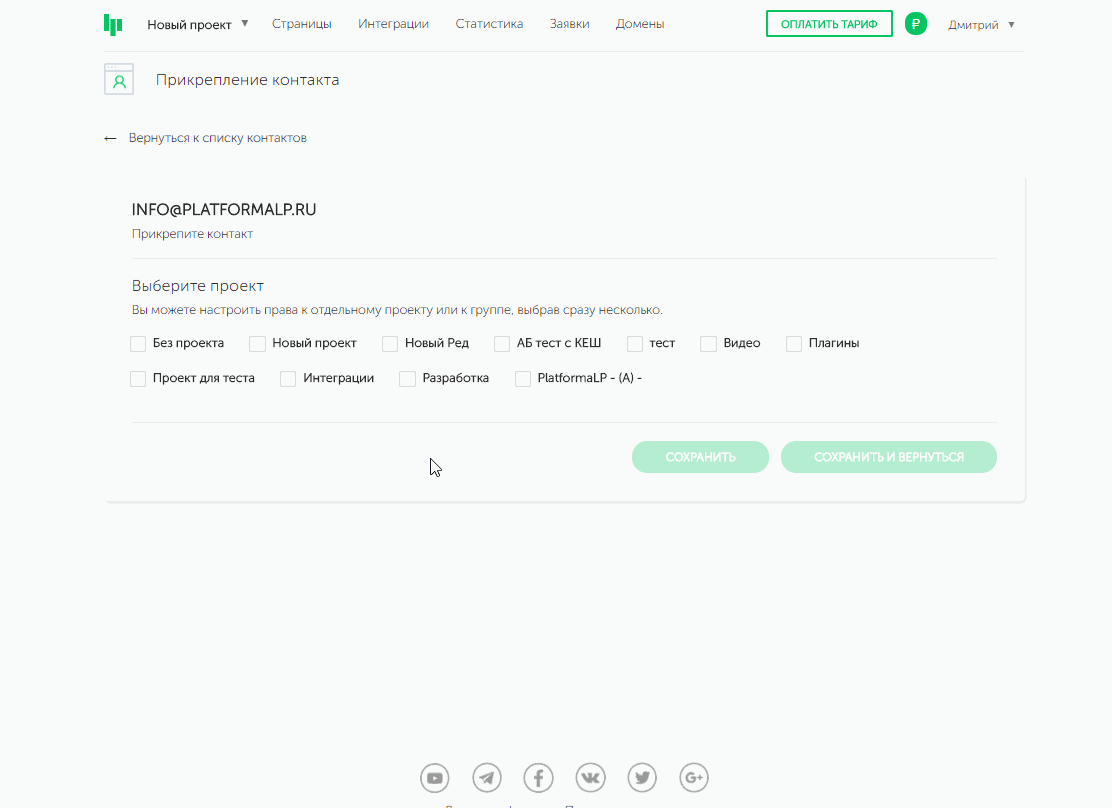Click 'Вернуться к списку контактов' back link

point(216,138)
